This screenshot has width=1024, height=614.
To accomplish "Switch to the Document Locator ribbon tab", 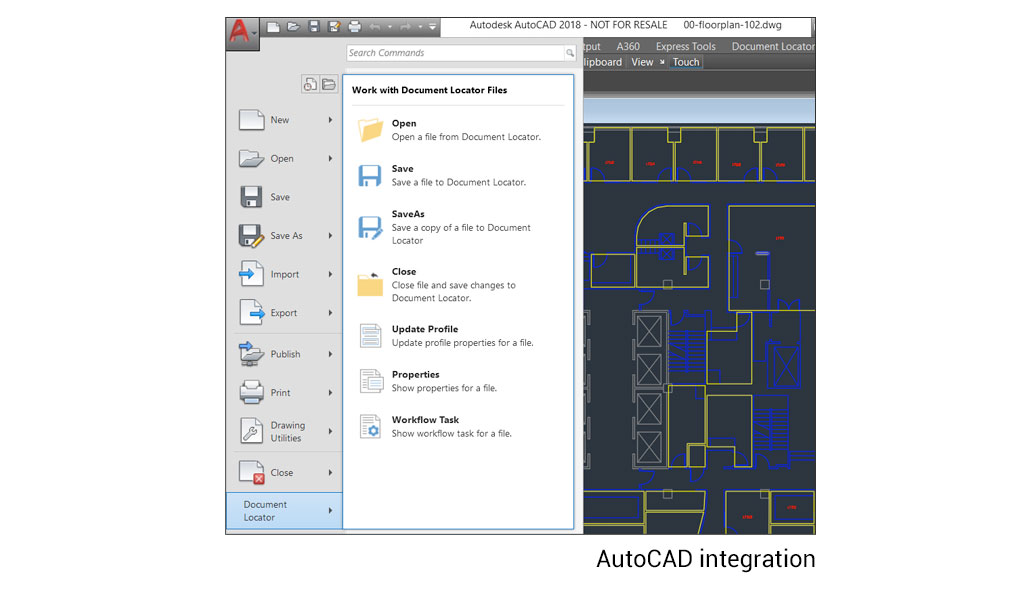I will (773, 46).
